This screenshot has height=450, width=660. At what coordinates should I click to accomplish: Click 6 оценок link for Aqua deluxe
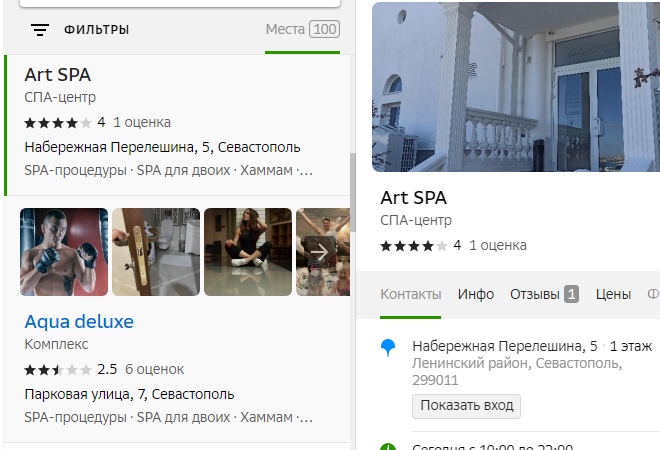[153, 368]
